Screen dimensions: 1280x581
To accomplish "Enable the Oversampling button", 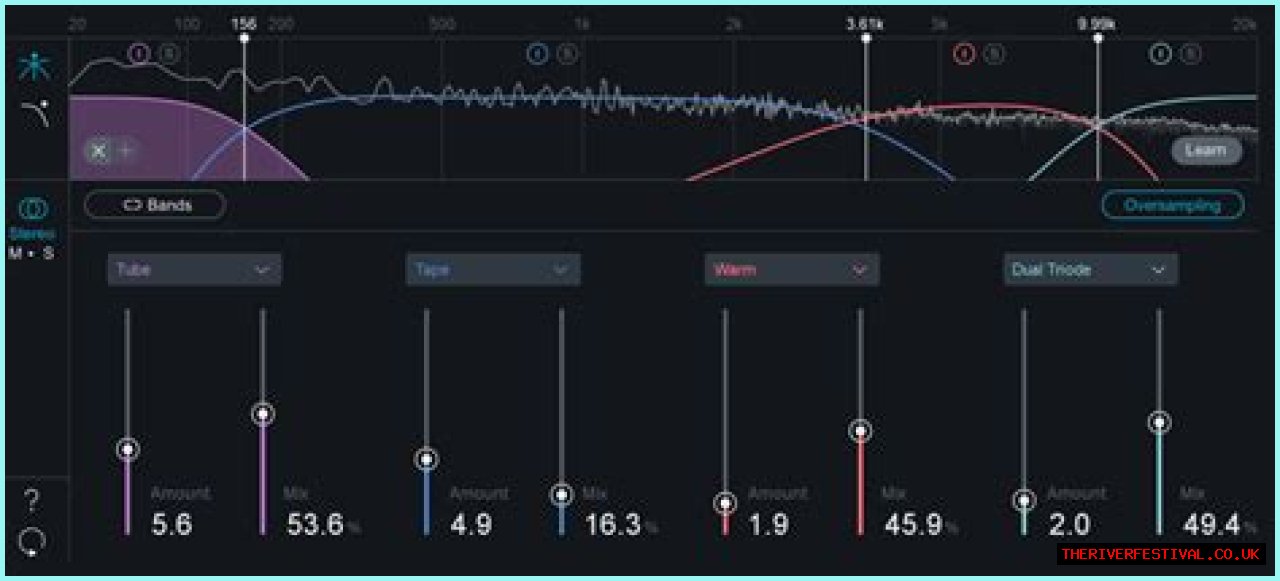I will click(x=1172, y=205).
